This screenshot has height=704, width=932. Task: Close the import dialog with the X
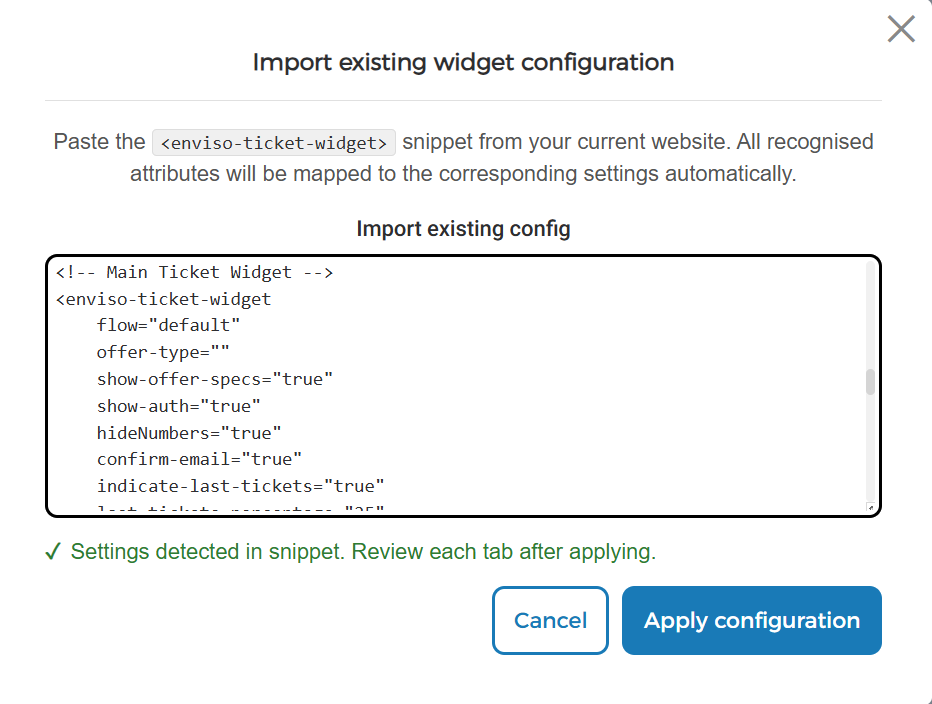pos(900,29)
